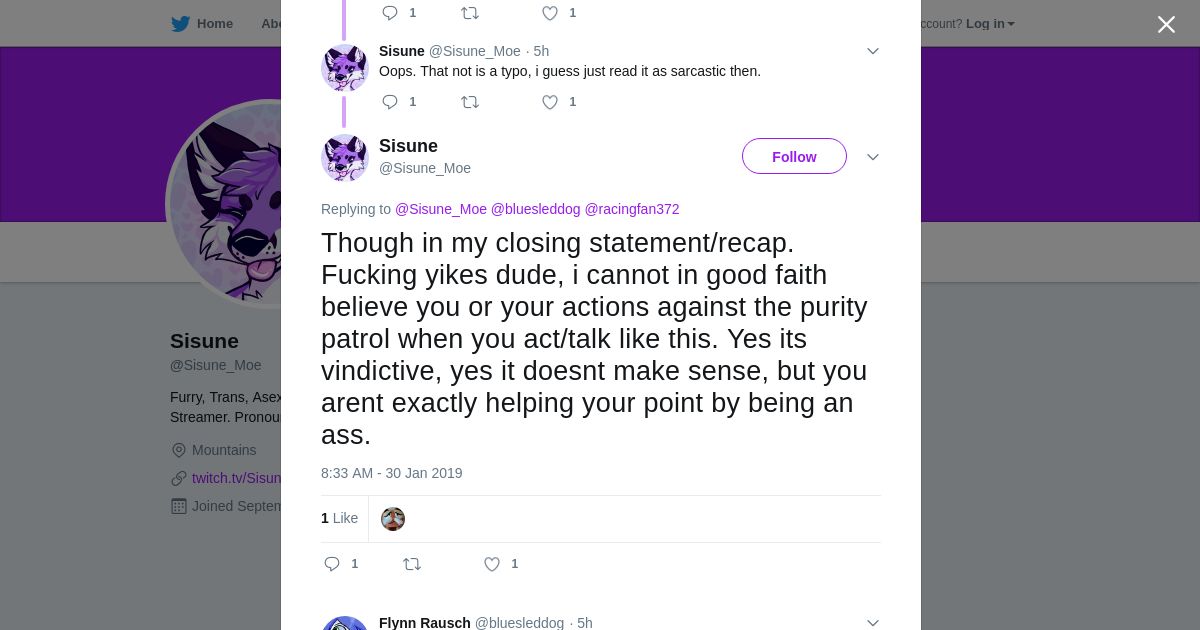
Task: Follow Sisune with the Follow button
Action: coord(794,157)
